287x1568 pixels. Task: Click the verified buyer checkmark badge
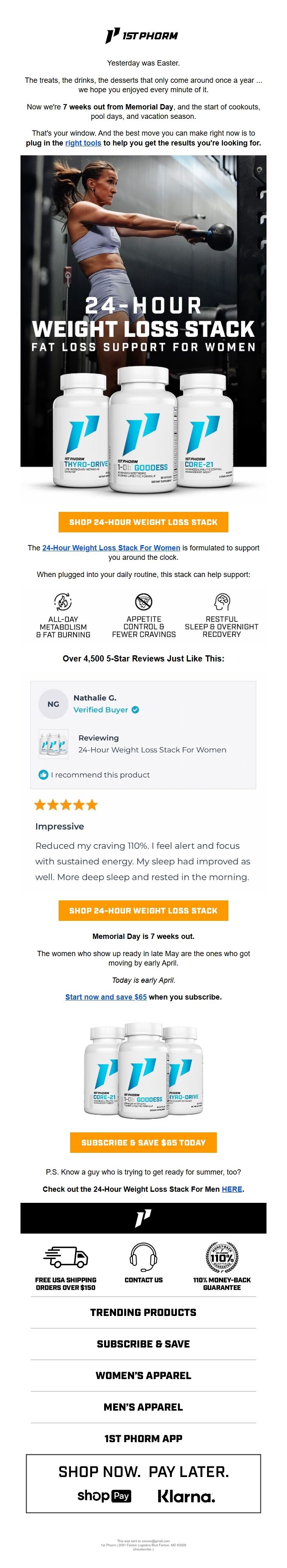tap(135, 710)
